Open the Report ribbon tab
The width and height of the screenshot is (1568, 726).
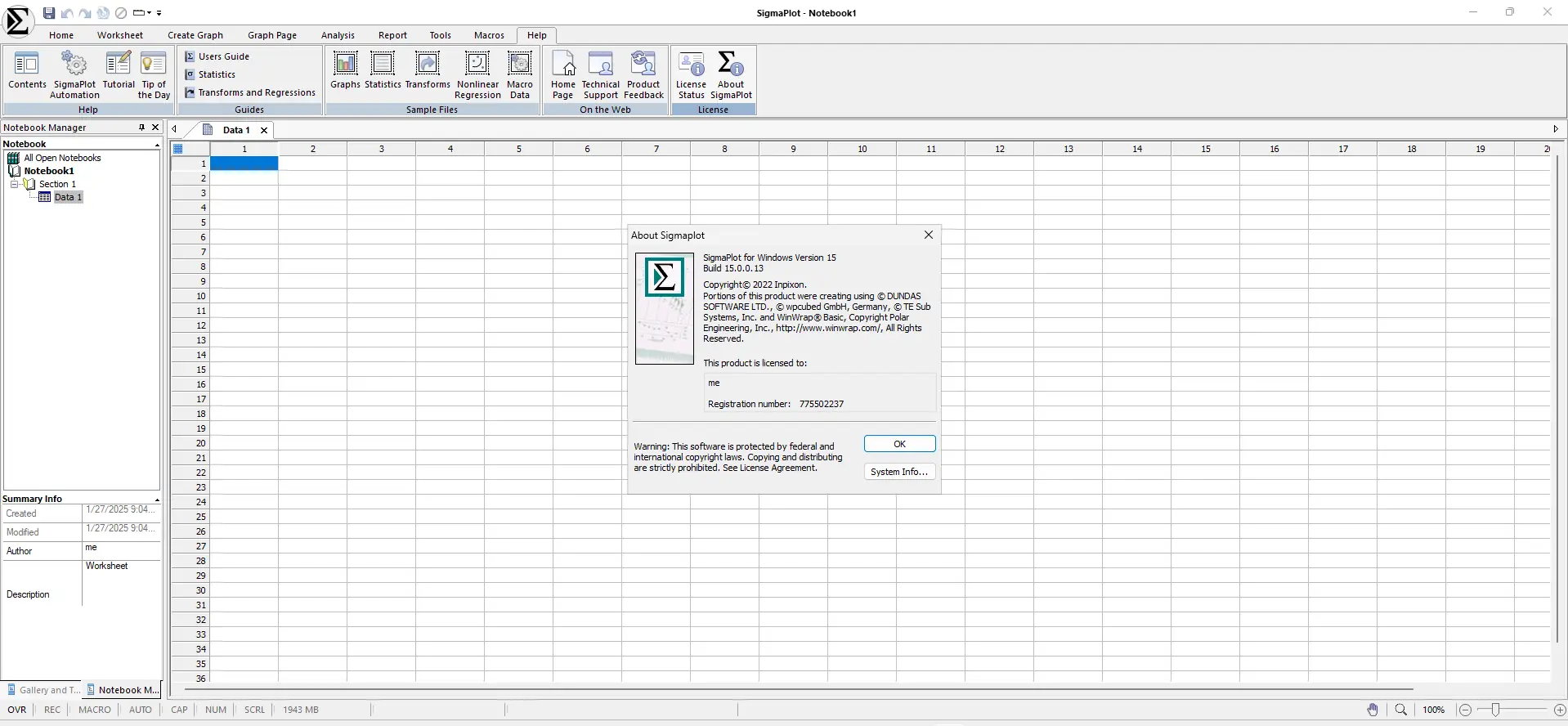392,35
